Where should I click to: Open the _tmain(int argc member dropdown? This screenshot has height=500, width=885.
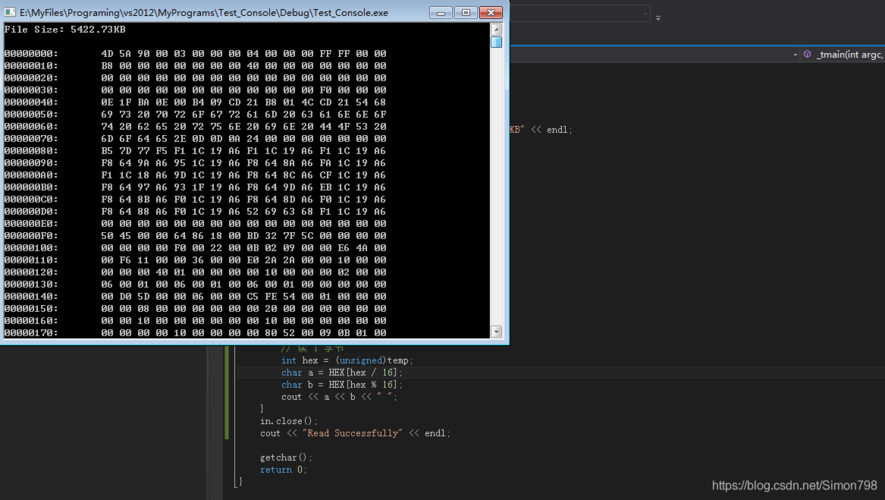click(x=850, y=54)
